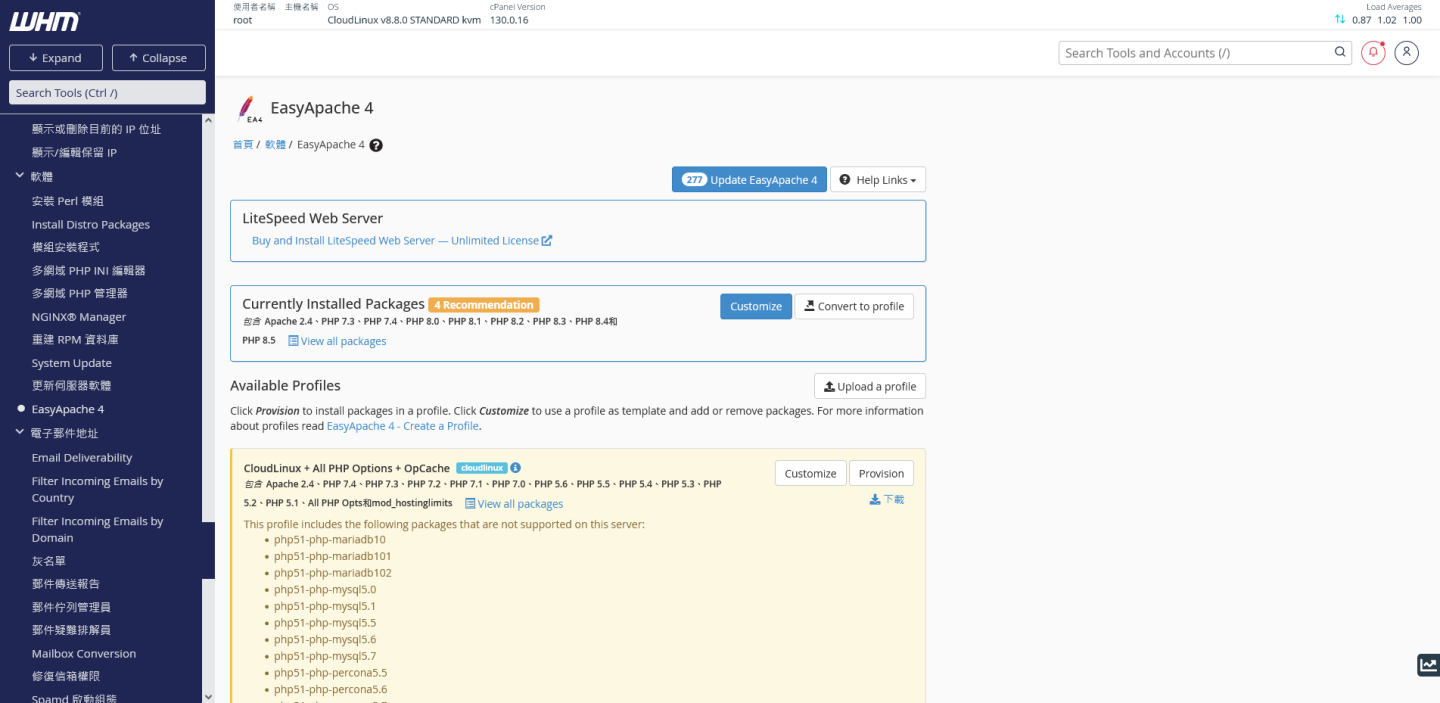The height and width of the screenshot is (703, 1440).
Task: Customize the currently installed packages
Action: point(755,306)
